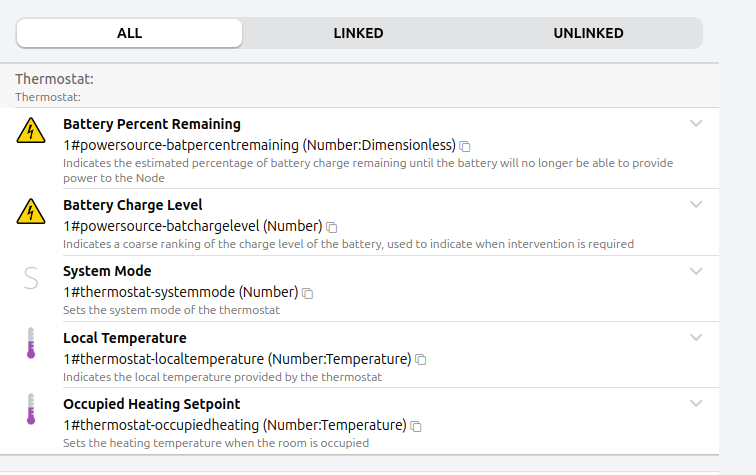
Task: Click Occupied Heating Setpoint thermometer icon
Action: [x=31, y=409]
